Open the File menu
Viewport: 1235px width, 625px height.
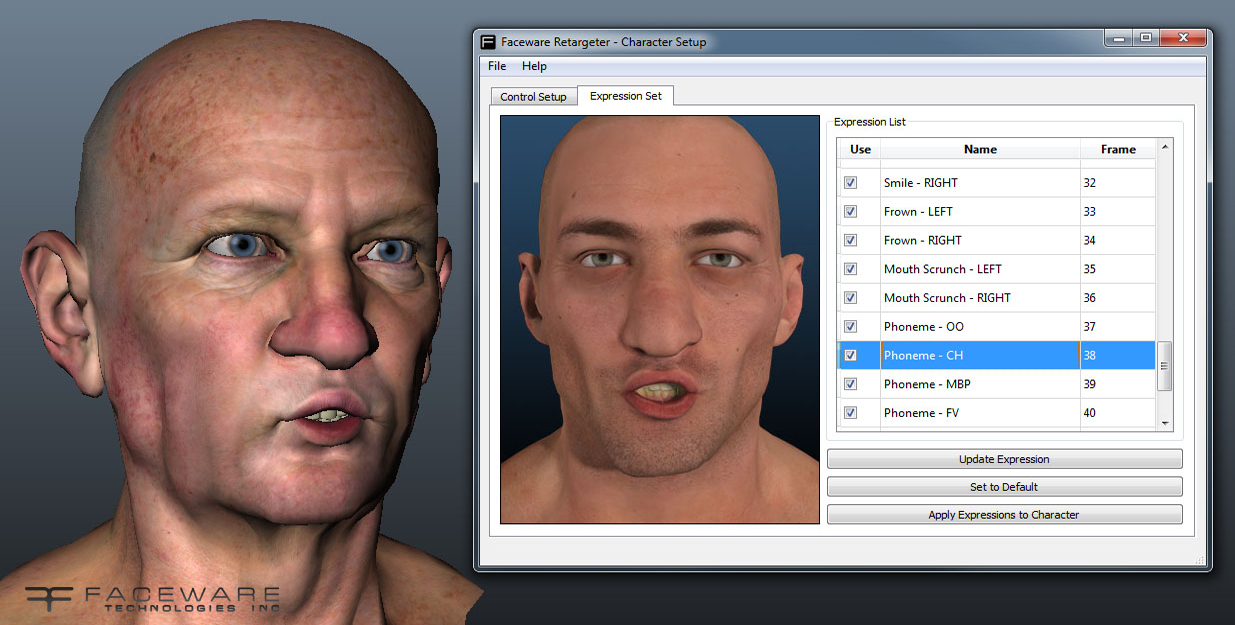click(x=497, y=66)
